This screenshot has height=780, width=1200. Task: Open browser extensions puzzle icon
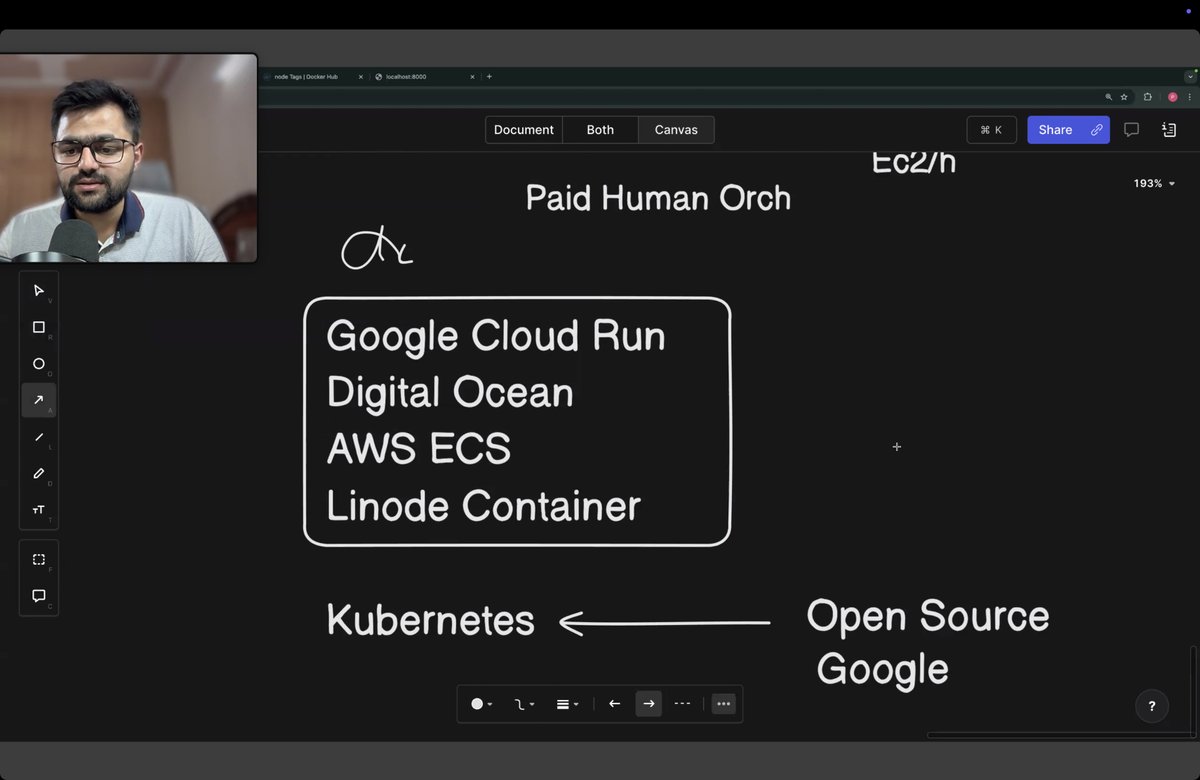tap(1148, 97)
